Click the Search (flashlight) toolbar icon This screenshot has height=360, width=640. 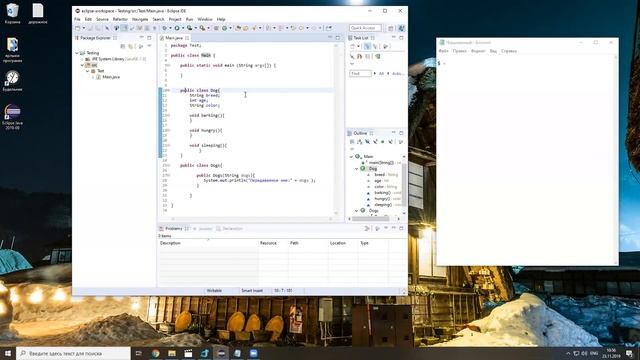(x=254, y=28)
